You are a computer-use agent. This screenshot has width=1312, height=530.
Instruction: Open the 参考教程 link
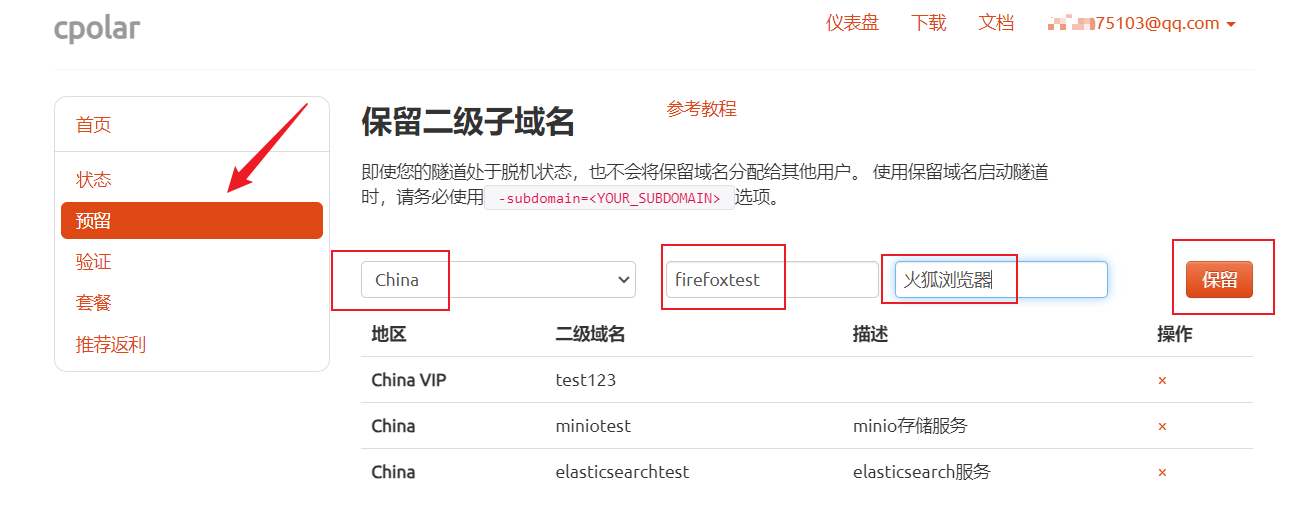(x=702, y=109)
